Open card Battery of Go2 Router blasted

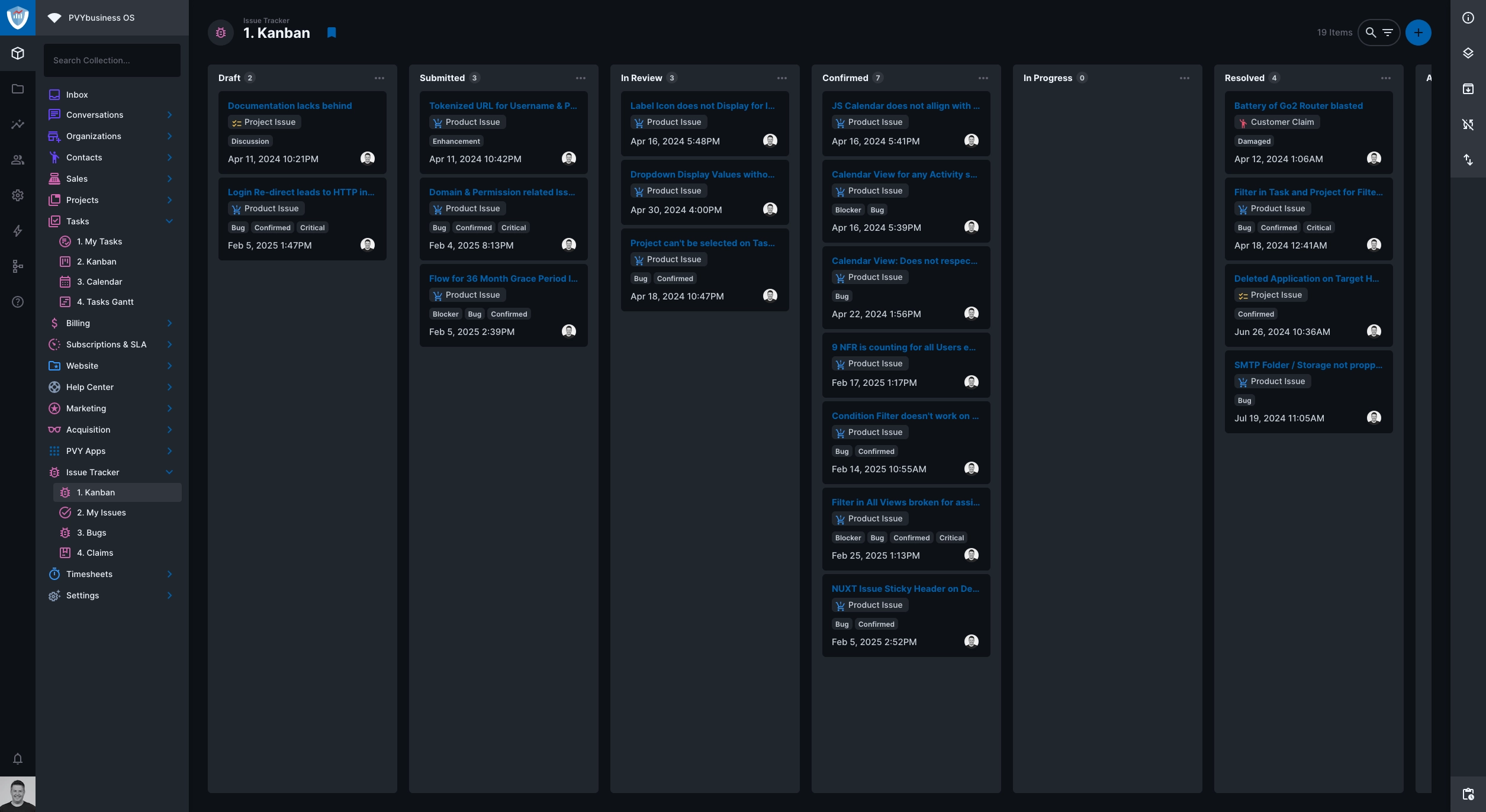[x=1309, y=133]
